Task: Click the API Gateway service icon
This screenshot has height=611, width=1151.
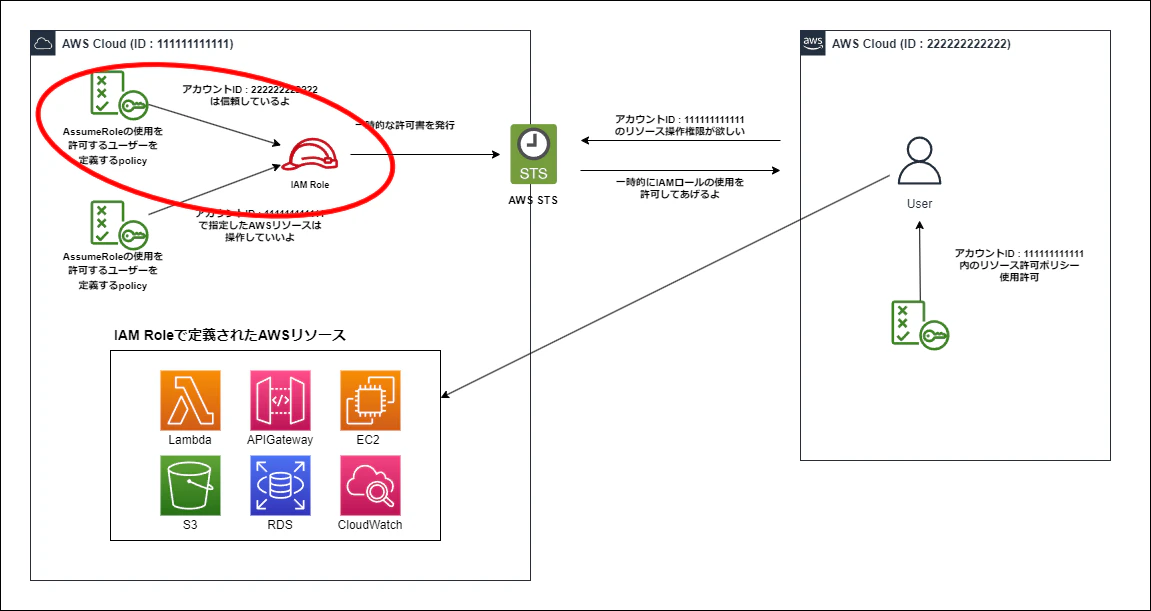Action: (280, 400)
